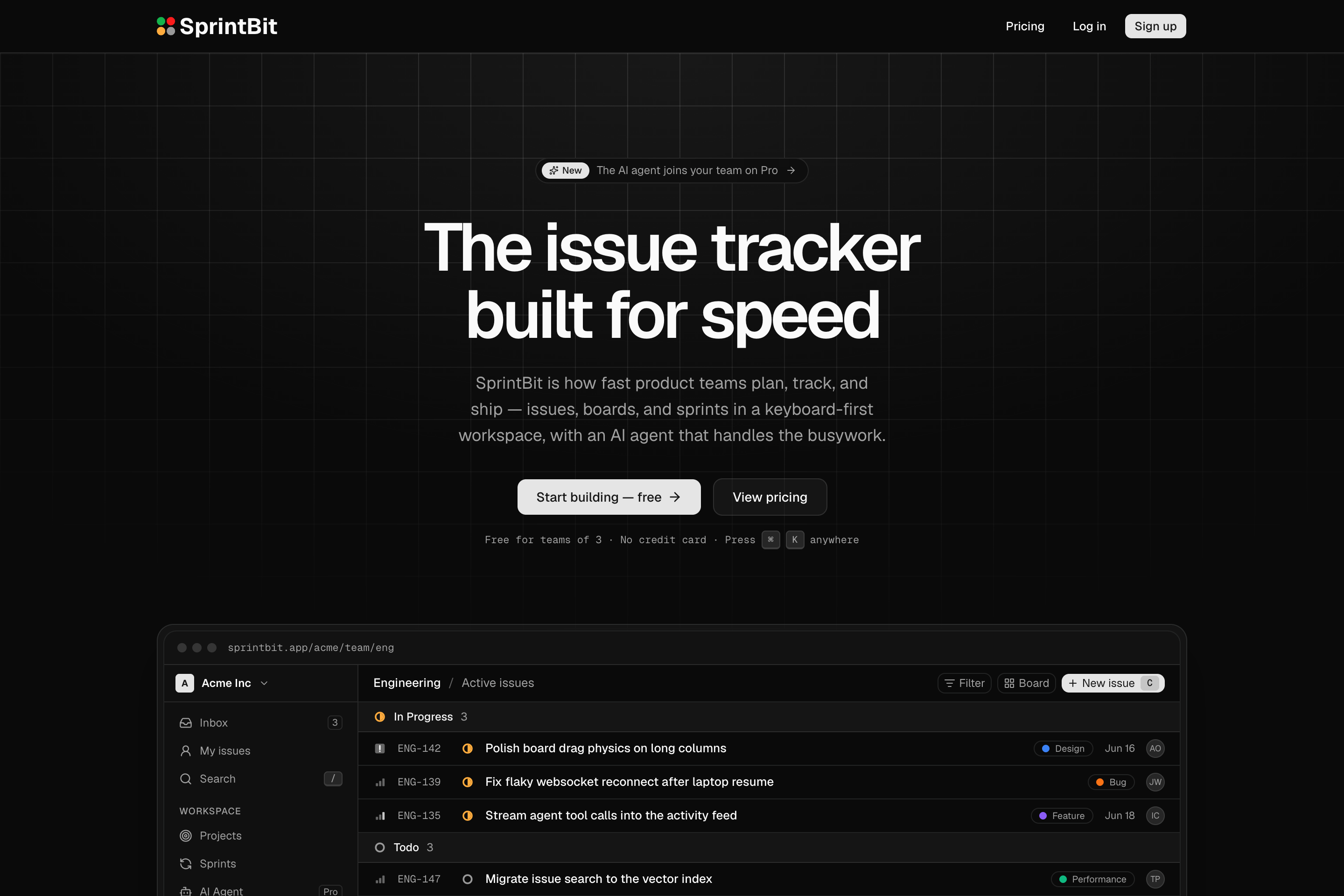The image size is (1344, 896).
Task: Click the Inbox tray icon
Action: [x=186, y=723]
